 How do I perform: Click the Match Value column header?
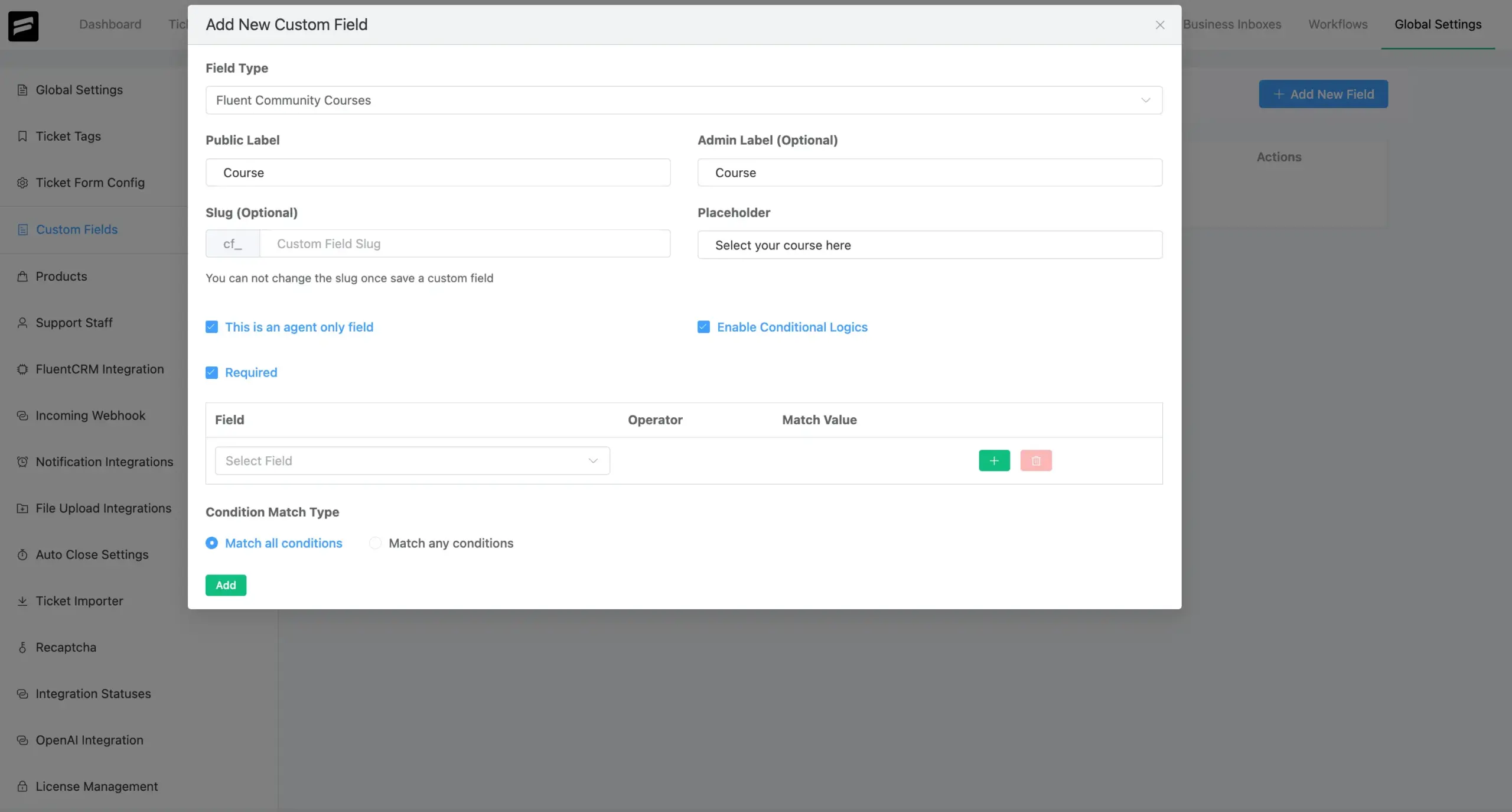(x=819, y=420)
